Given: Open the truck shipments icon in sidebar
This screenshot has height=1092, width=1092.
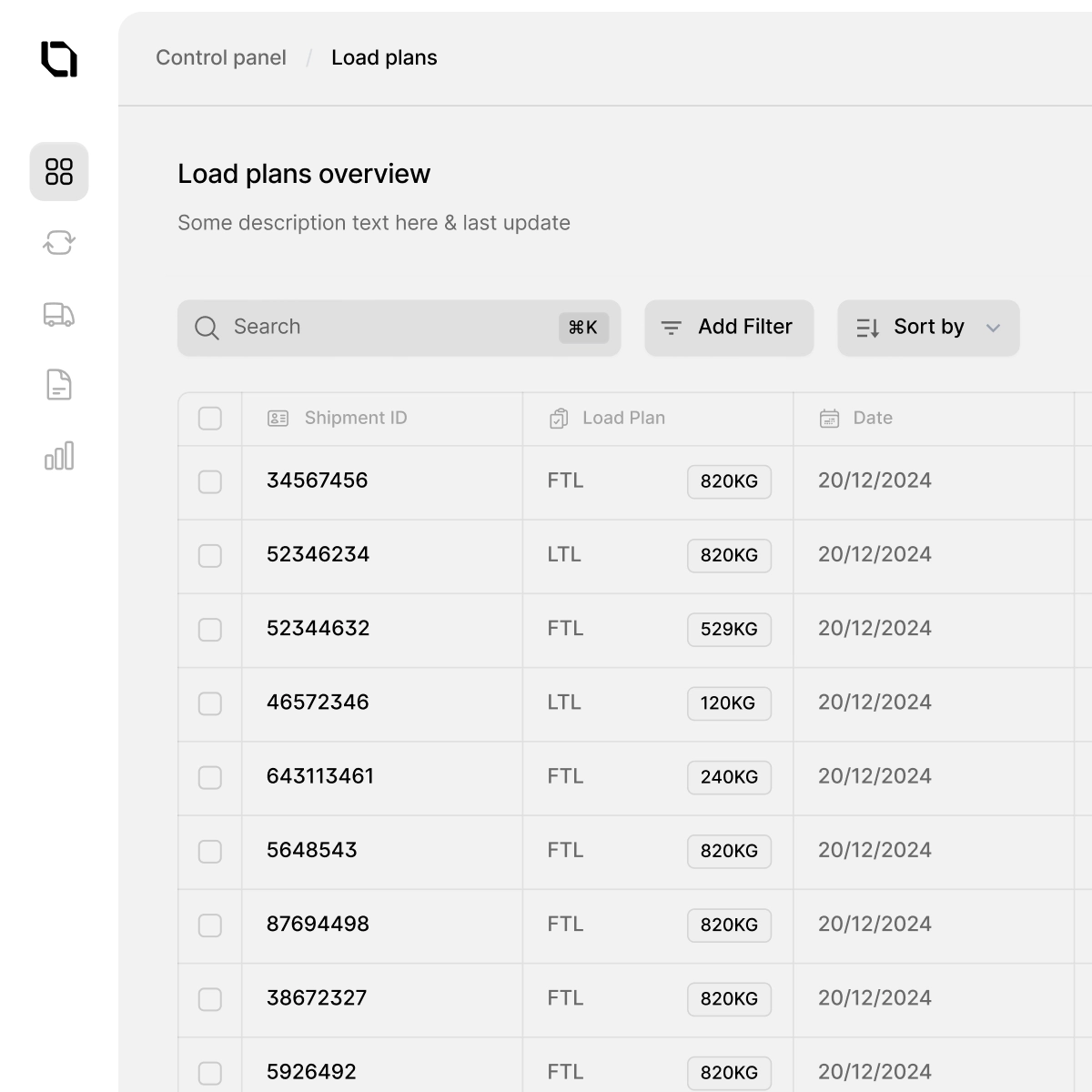Looking at the screenshot, I should point(59,314).
